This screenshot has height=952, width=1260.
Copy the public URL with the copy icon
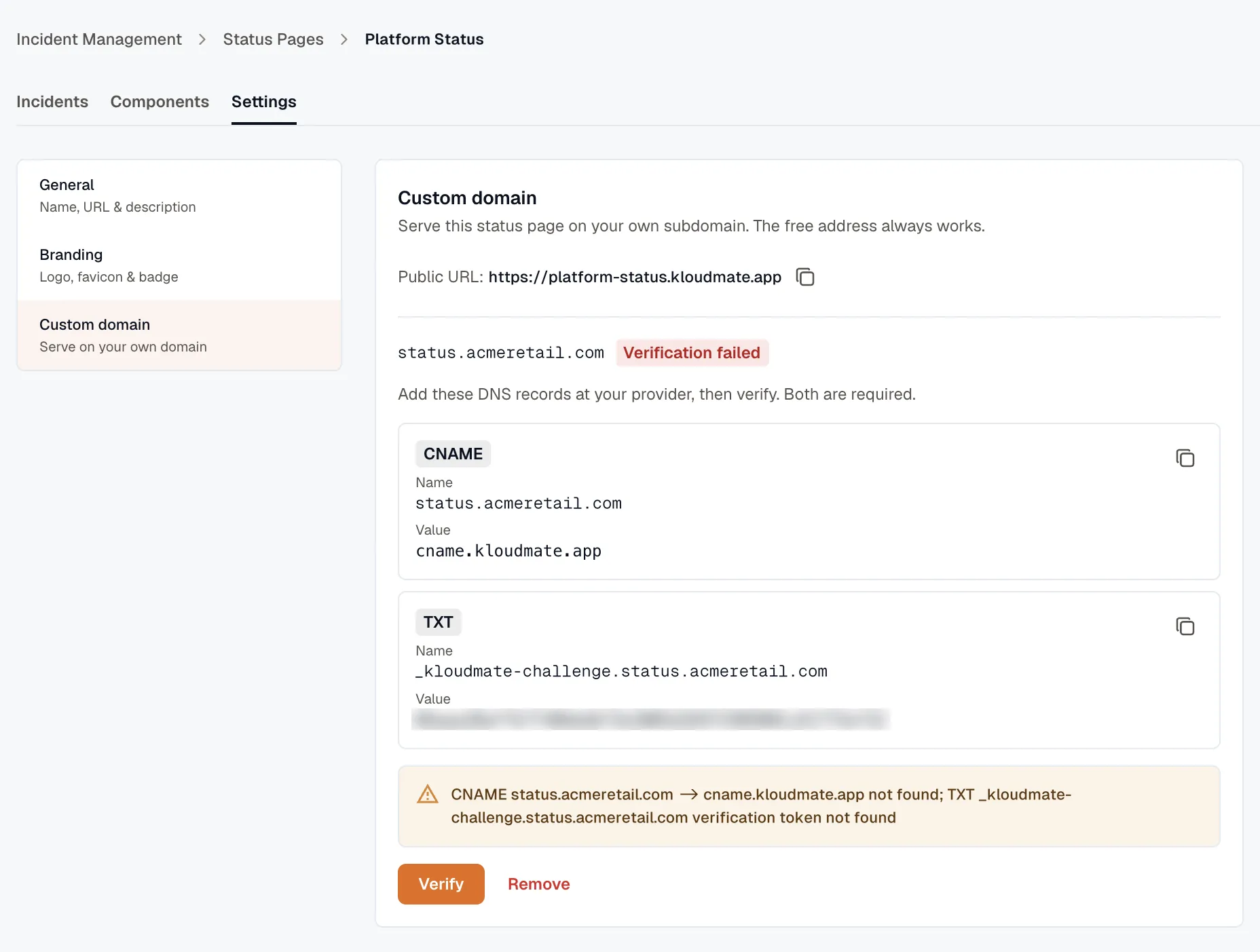(805, 277)
